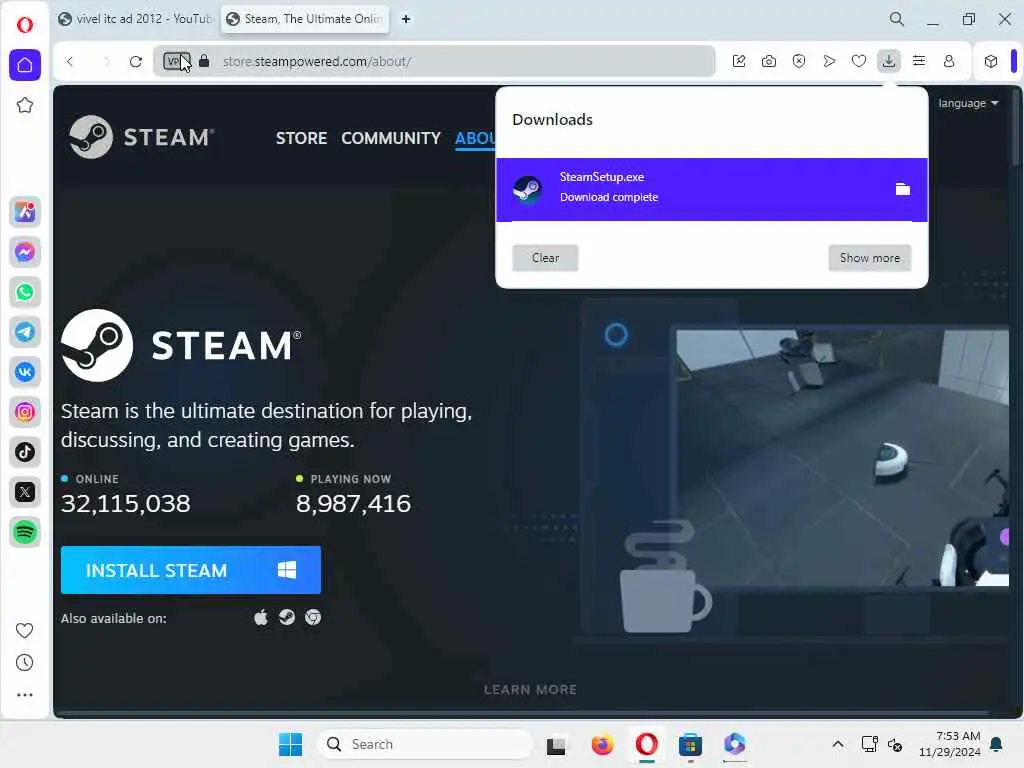The image size is (1024, 768).
Task: Open the clock and date flyout
Action: pos(950,744)
